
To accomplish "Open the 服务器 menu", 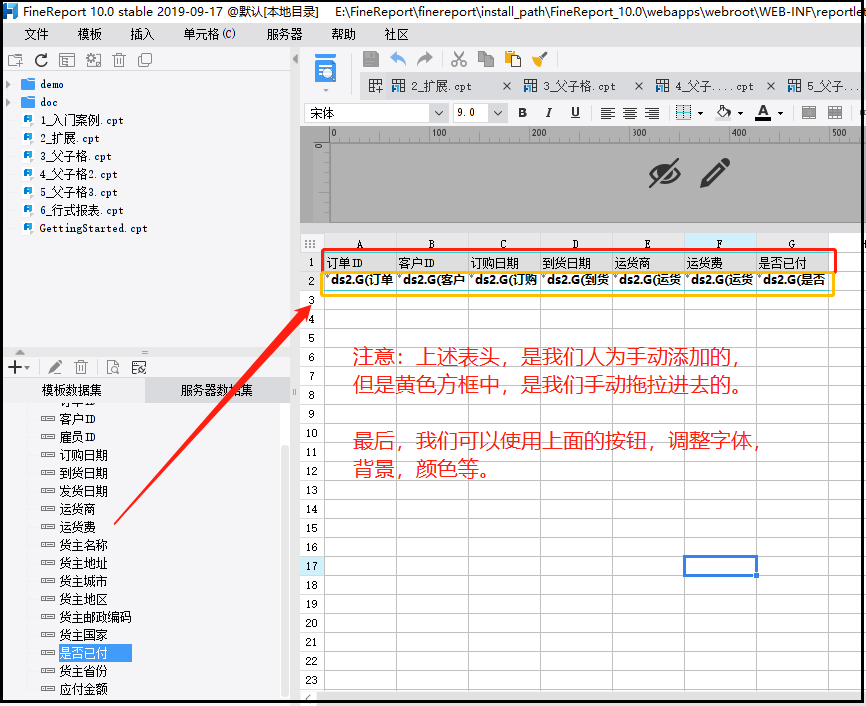I will pyautogui.click(x=284, y=34).
